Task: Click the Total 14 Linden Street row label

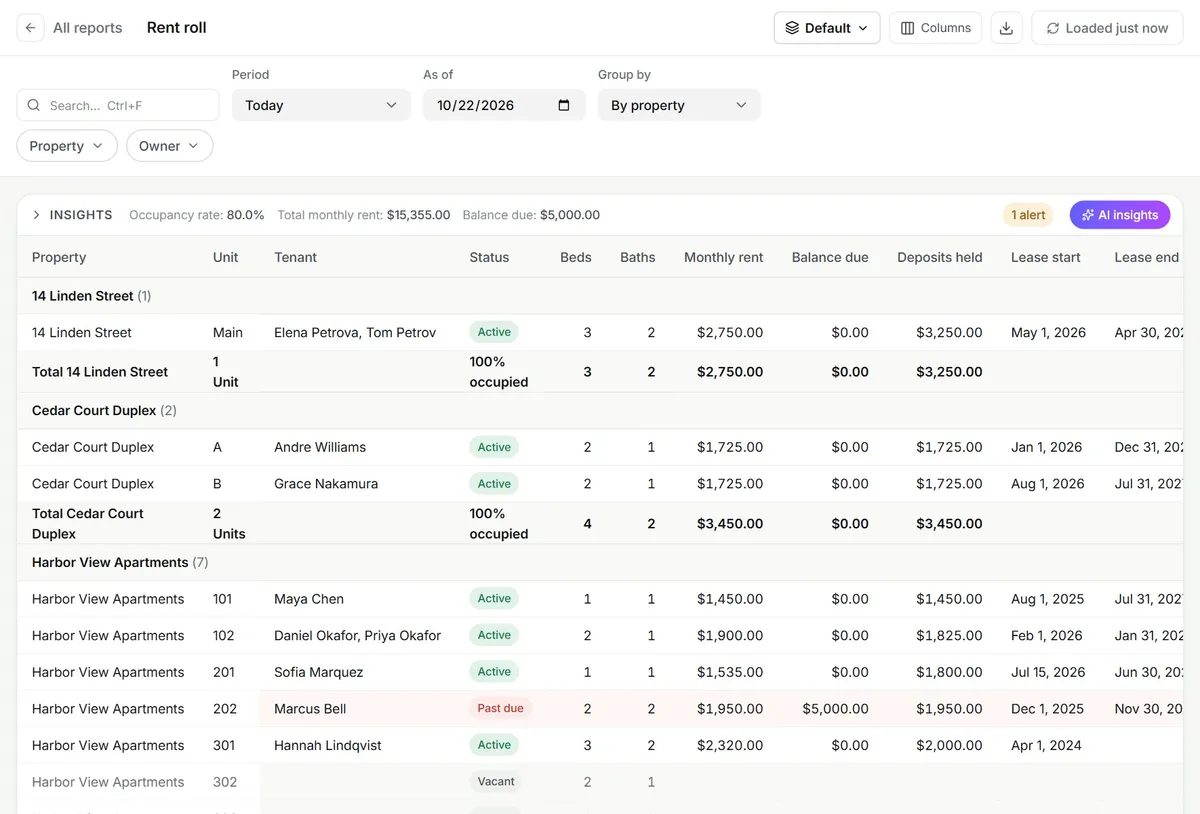Action: 100,372
